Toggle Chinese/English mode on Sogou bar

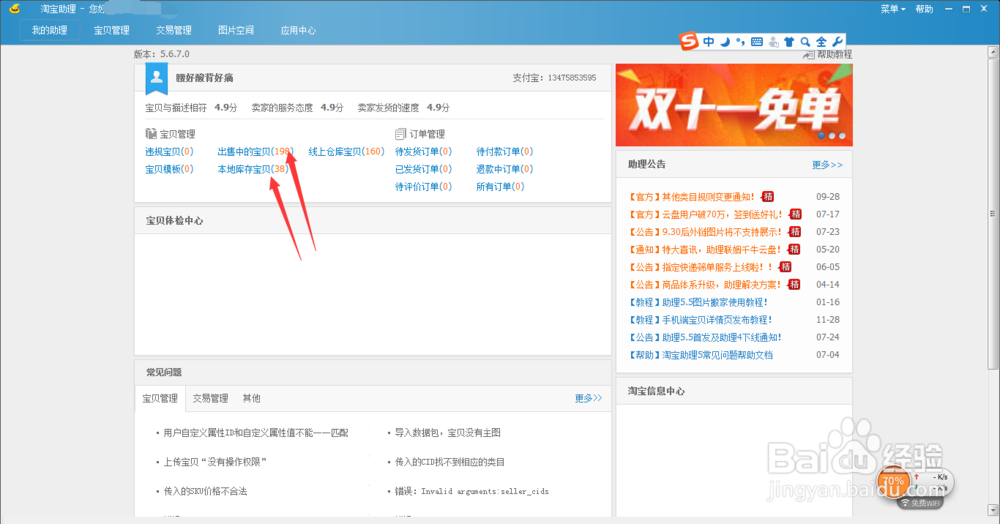pos(709,41)
